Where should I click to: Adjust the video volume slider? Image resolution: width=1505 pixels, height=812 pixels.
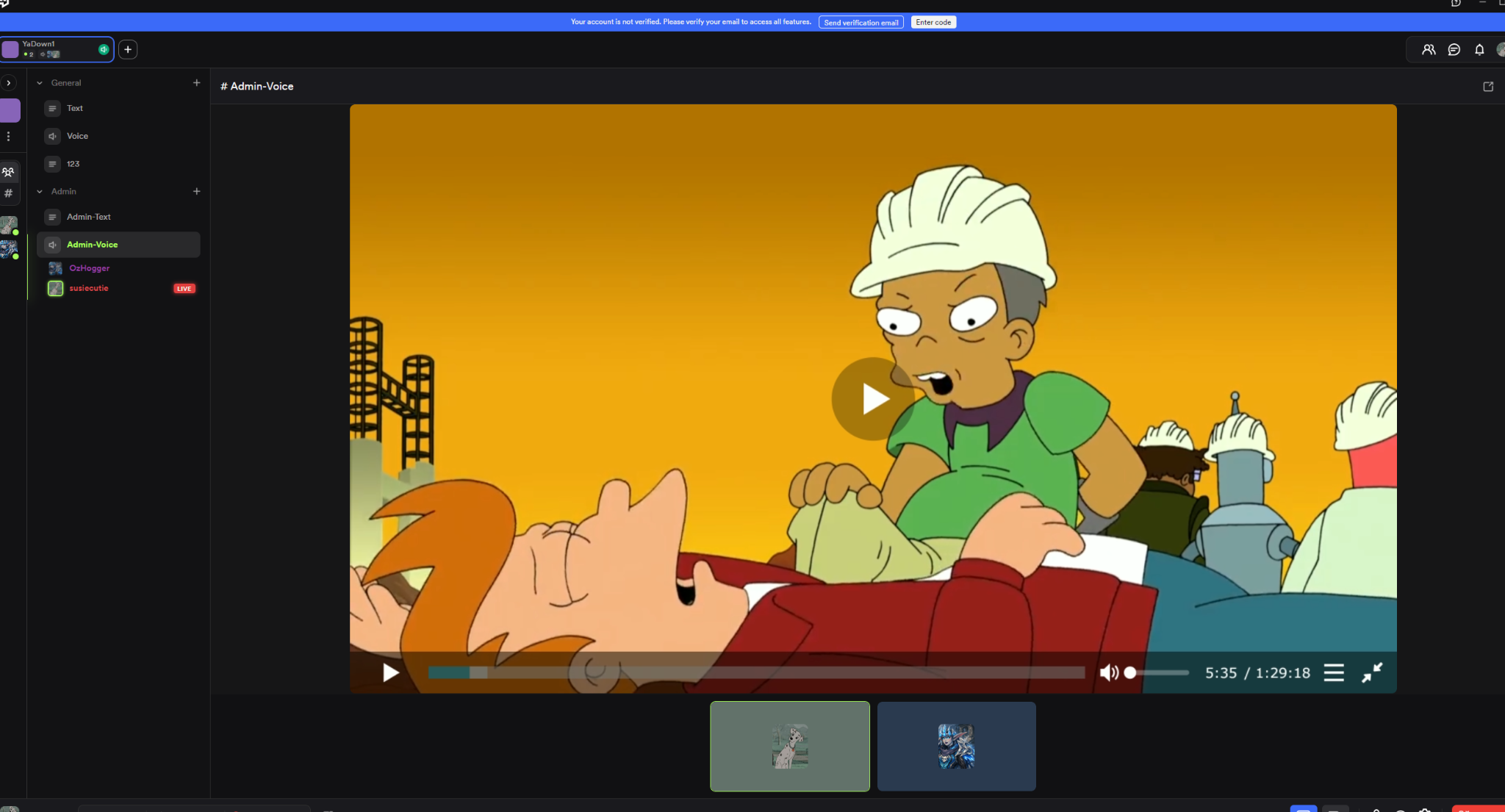(1157, 672)
